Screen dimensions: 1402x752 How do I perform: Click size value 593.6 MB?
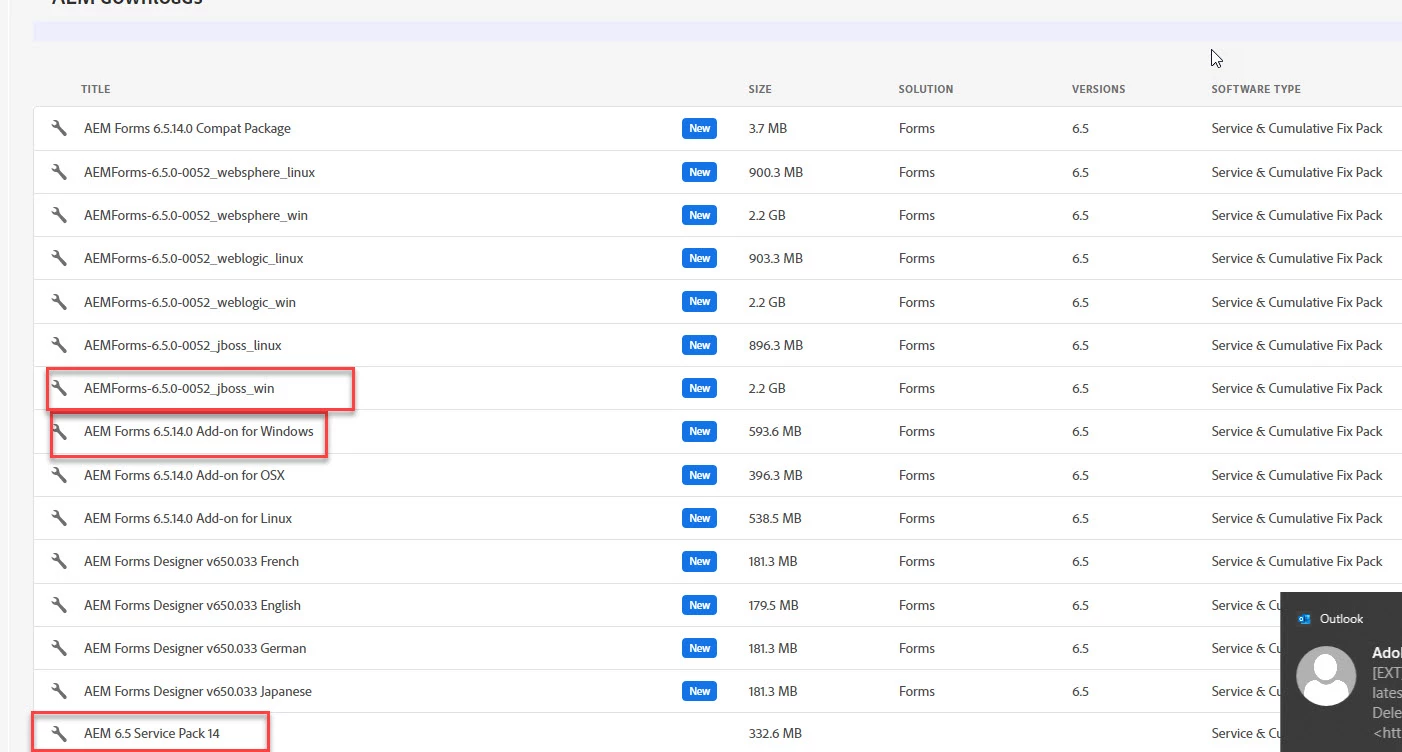click(775, 431)
